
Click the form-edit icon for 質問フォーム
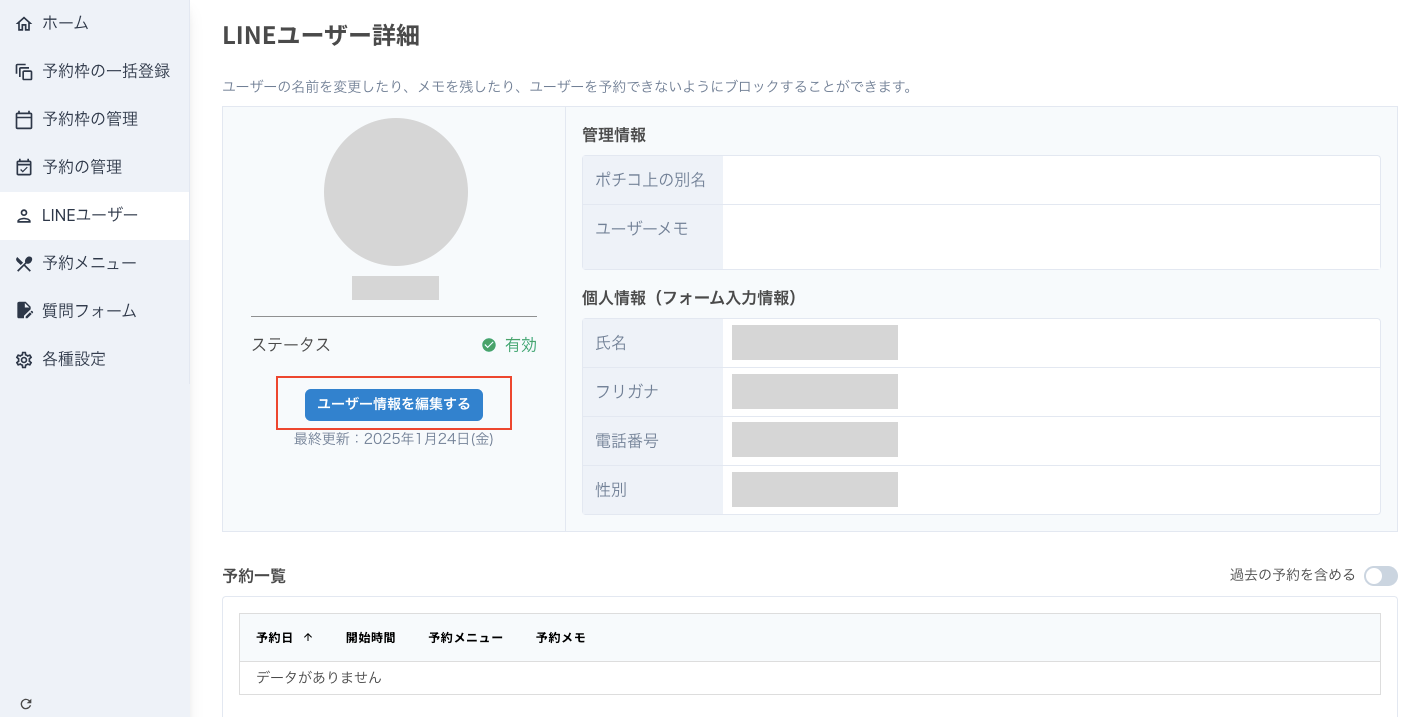pyautogui.click(x=24, y=311)
